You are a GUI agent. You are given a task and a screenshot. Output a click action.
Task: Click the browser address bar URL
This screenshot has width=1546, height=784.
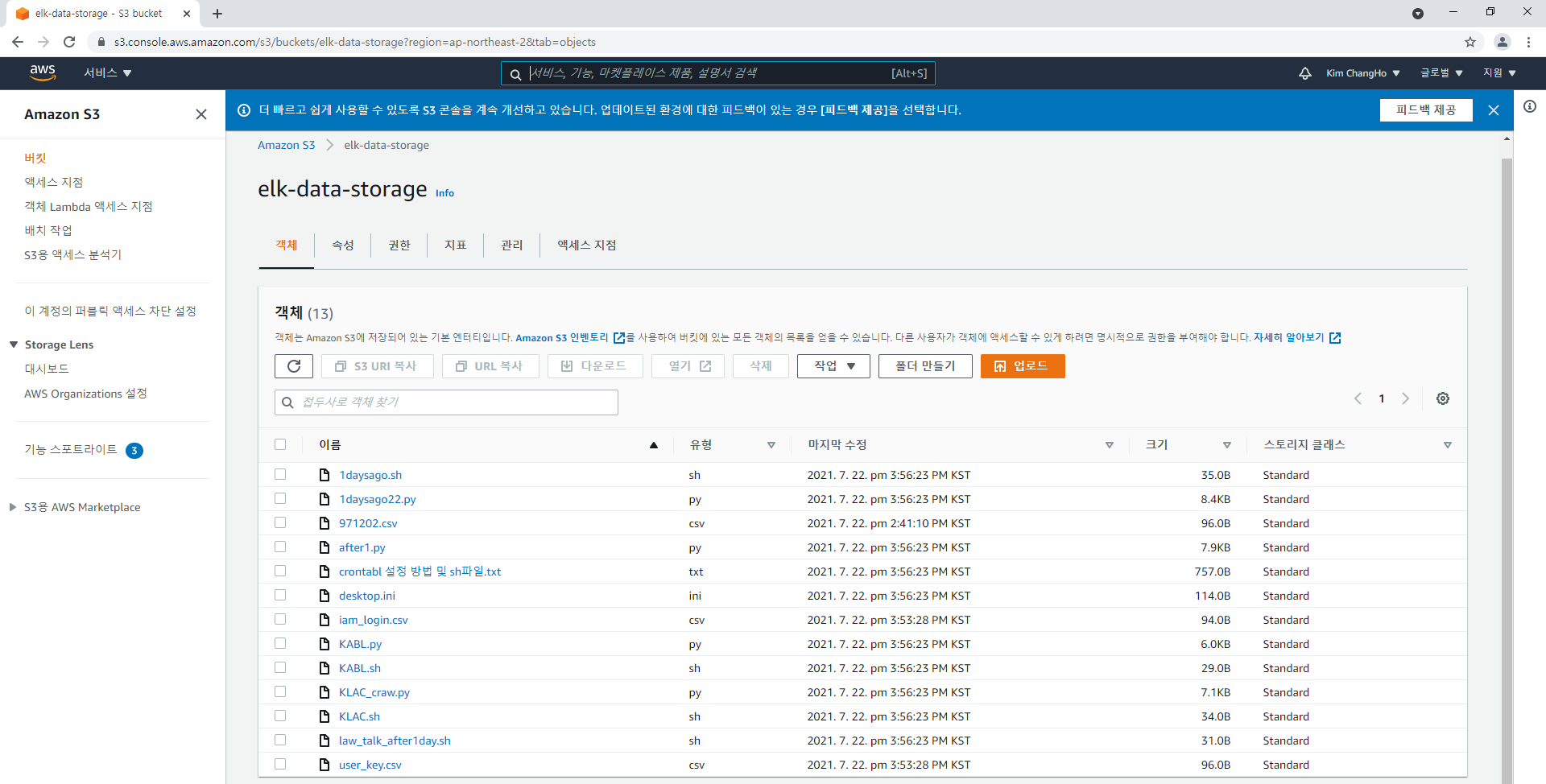[x=355, y=42]
